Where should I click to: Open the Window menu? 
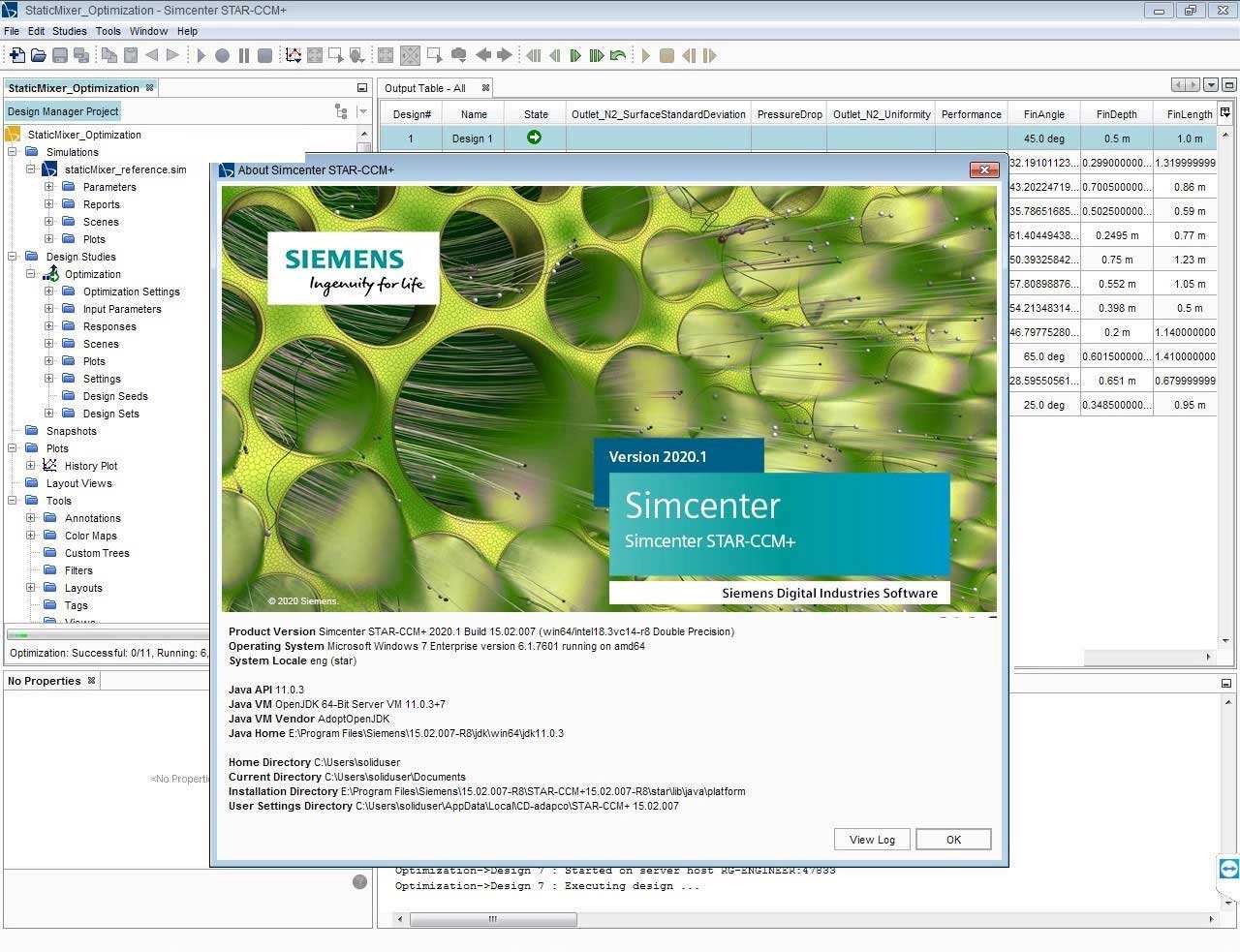(x=148, y=31)
